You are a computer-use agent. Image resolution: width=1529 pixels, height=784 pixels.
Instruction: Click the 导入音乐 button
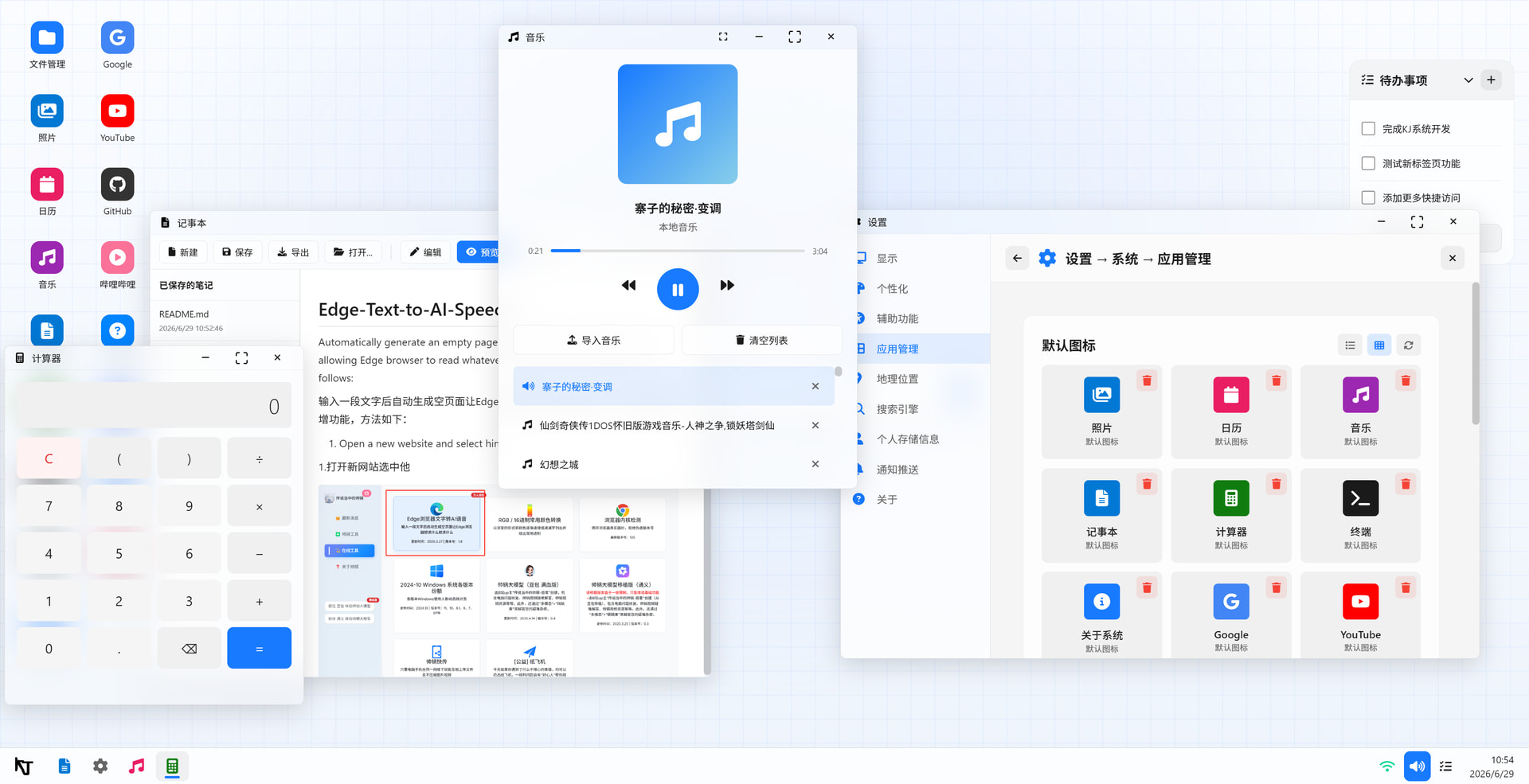click(x=593, y=340)
